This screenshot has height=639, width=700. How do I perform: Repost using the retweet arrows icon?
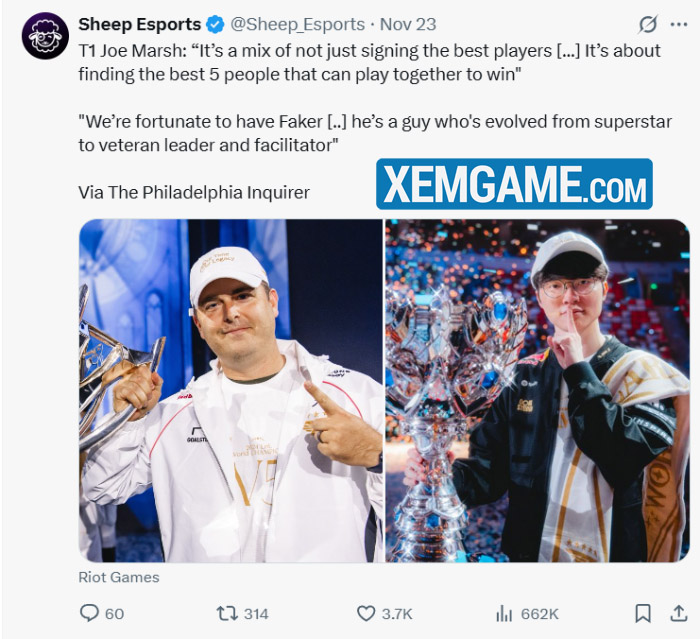click(x=228, y=613)
